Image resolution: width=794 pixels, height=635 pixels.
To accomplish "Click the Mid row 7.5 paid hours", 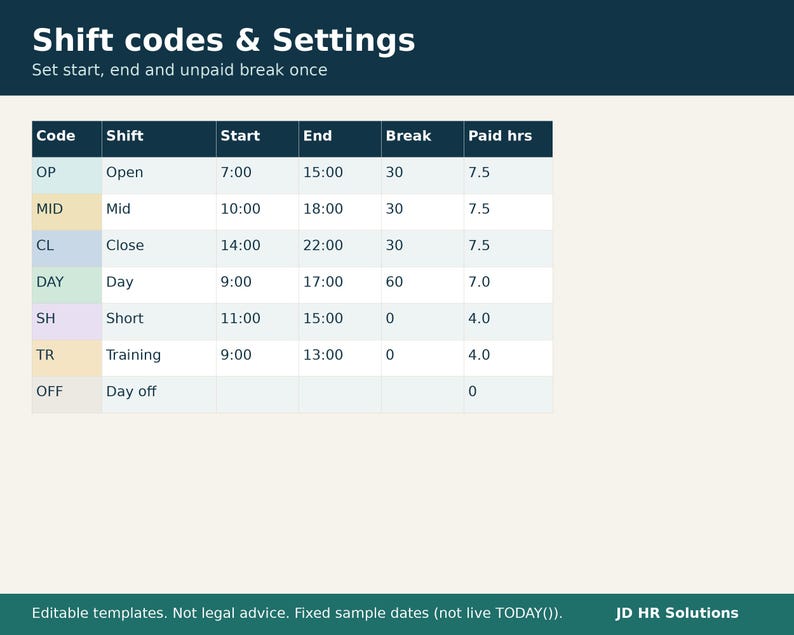I will 508,212.
